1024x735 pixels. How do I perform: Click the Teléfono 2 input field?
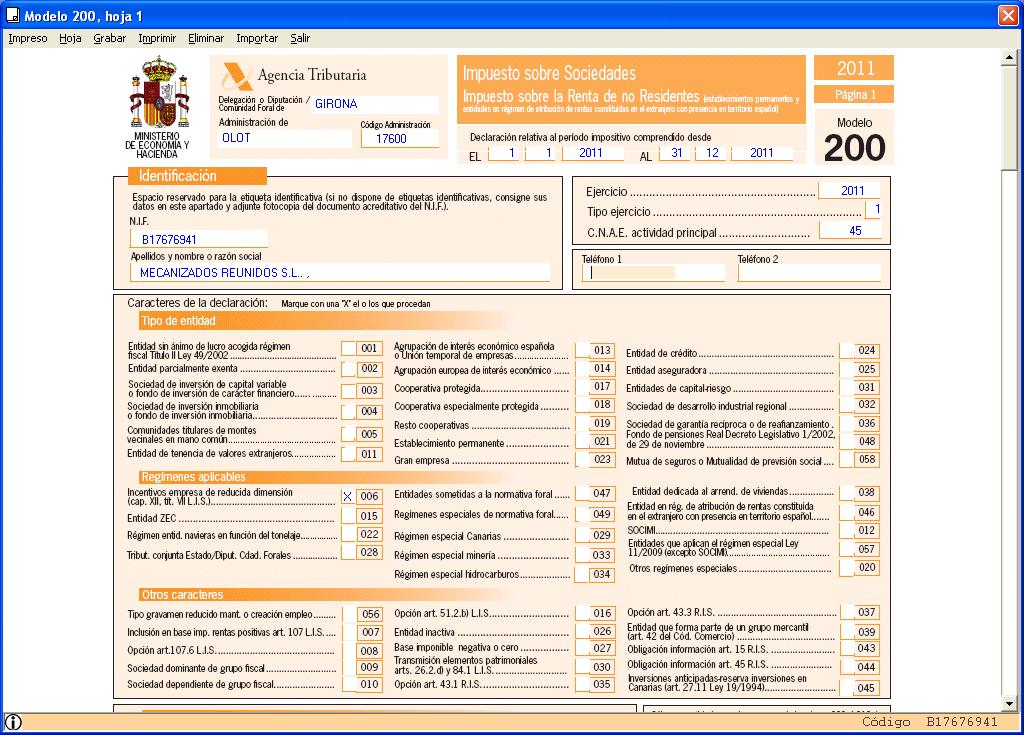point(808,273)
